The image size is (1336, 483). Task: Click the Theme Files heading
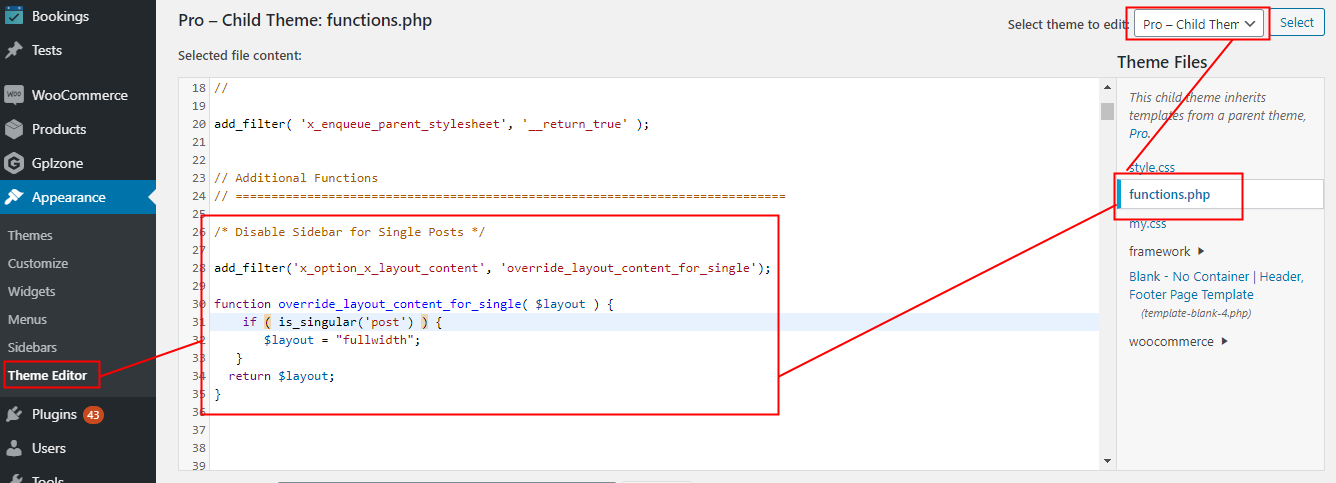click(1162, 62)
